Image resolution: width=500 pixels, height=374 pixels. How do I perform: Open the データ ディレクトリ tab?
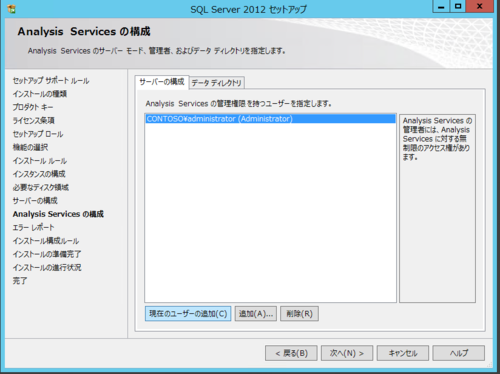(x=217, y=83)
